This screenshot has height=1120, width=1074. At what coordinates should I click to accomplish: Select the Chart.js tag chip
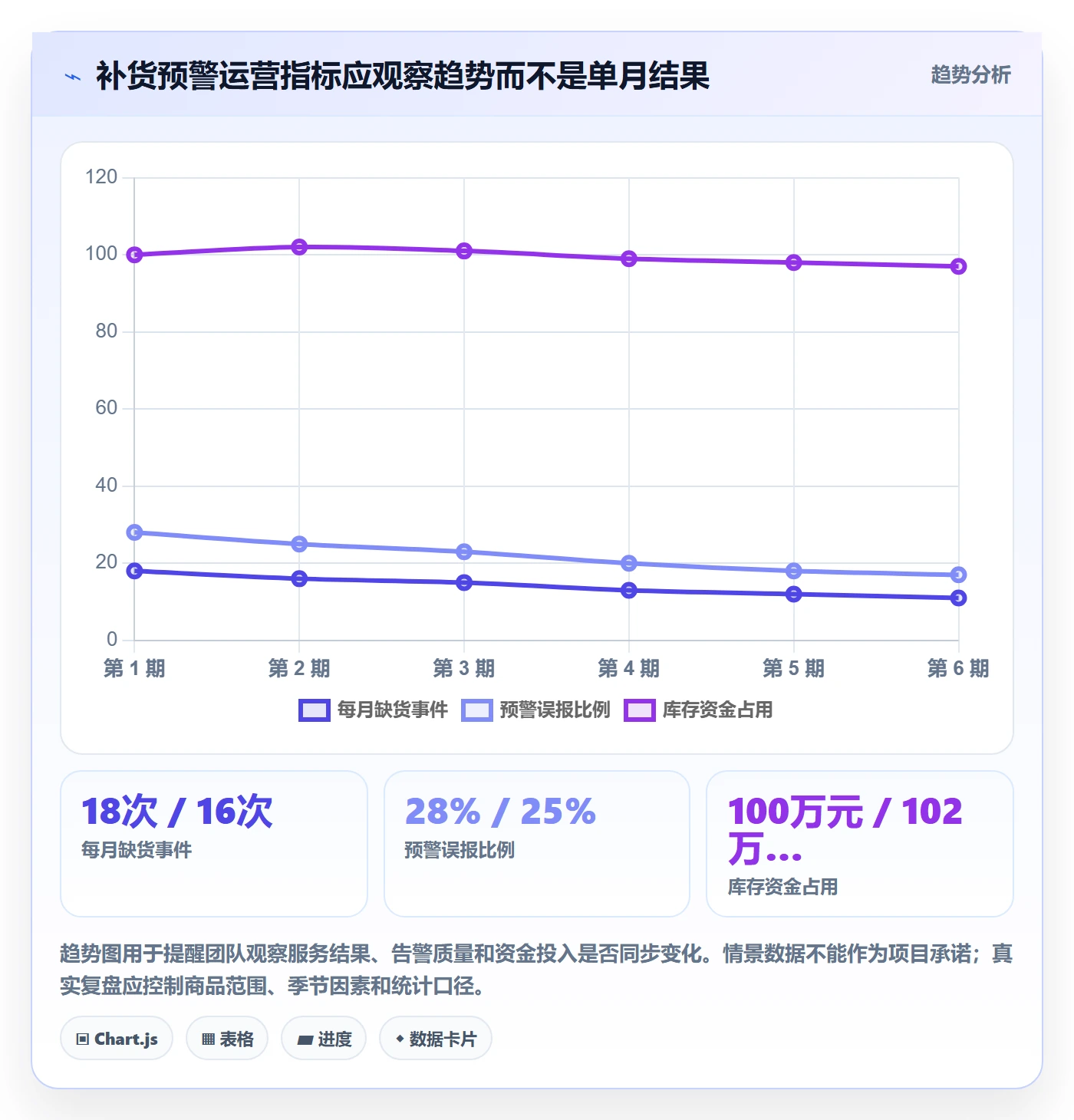coord(117,1039)
